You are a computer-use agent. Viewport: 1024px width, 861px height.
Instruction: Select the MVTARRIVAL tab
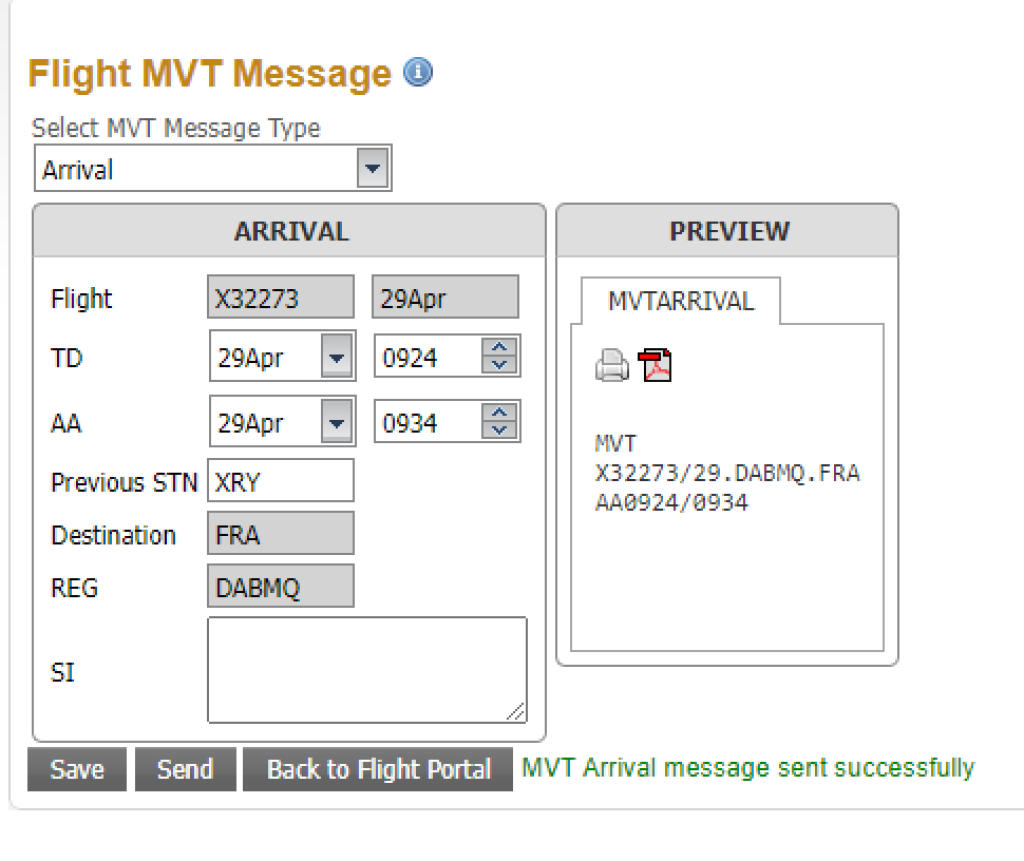[680, 301]
